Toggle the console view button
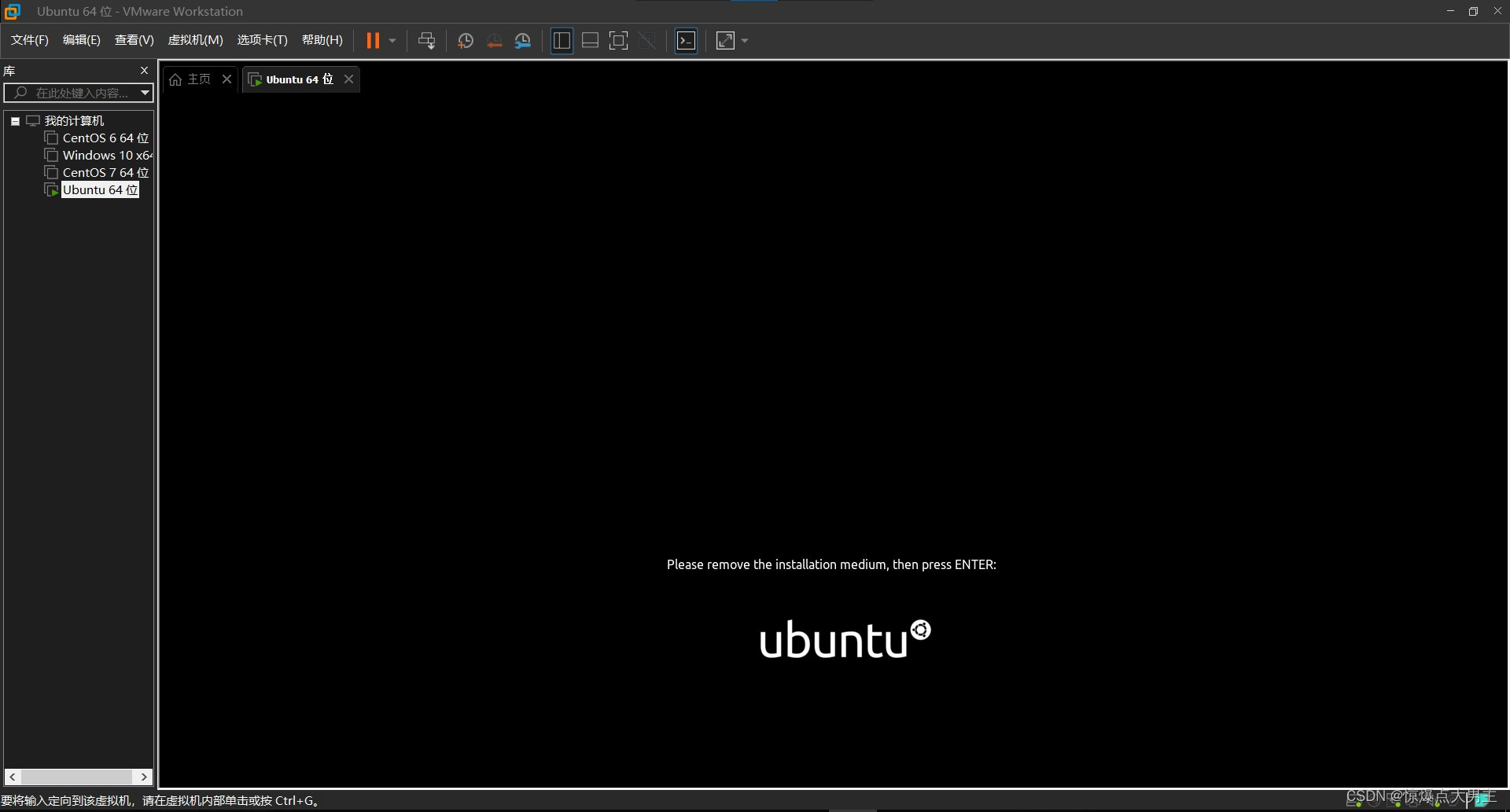1510x812 pixels. pos(686,41)
